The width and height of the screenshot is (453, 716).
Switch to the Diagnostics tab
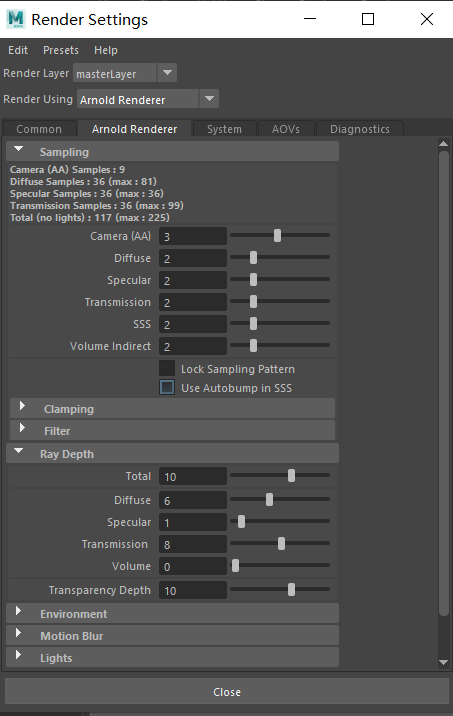(360, 129)
